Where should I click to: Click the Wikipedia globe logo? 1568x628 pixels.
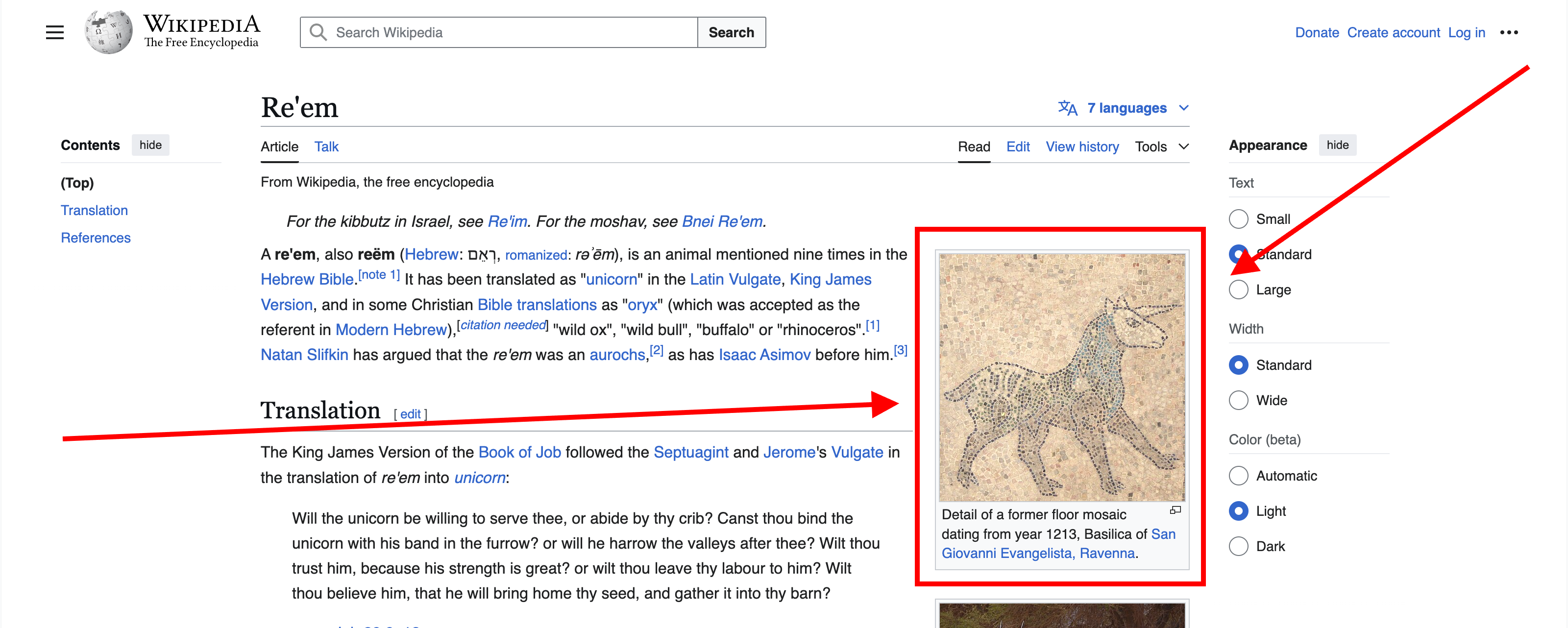coord(109,32)
